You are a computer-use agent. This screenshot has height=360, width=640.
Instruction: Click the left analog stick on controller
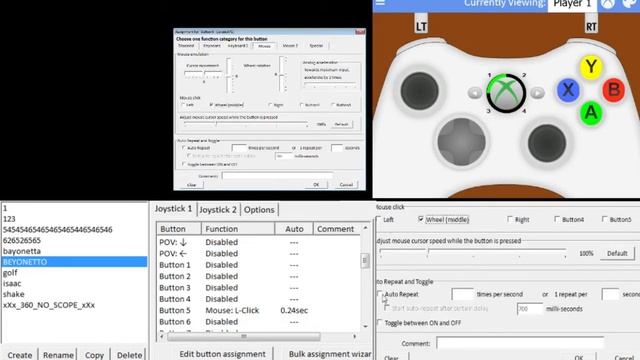[x=419, y=91]
